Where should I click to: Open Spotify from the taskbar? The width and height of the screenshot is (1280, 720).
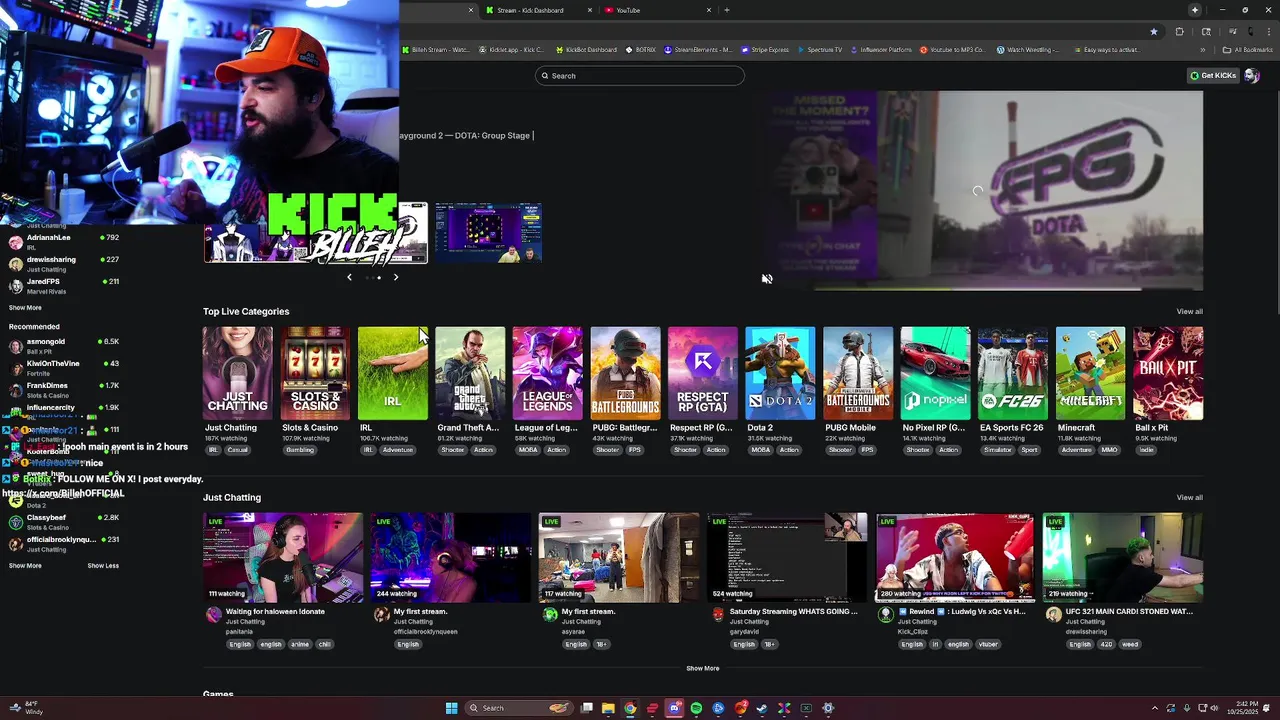696,708
